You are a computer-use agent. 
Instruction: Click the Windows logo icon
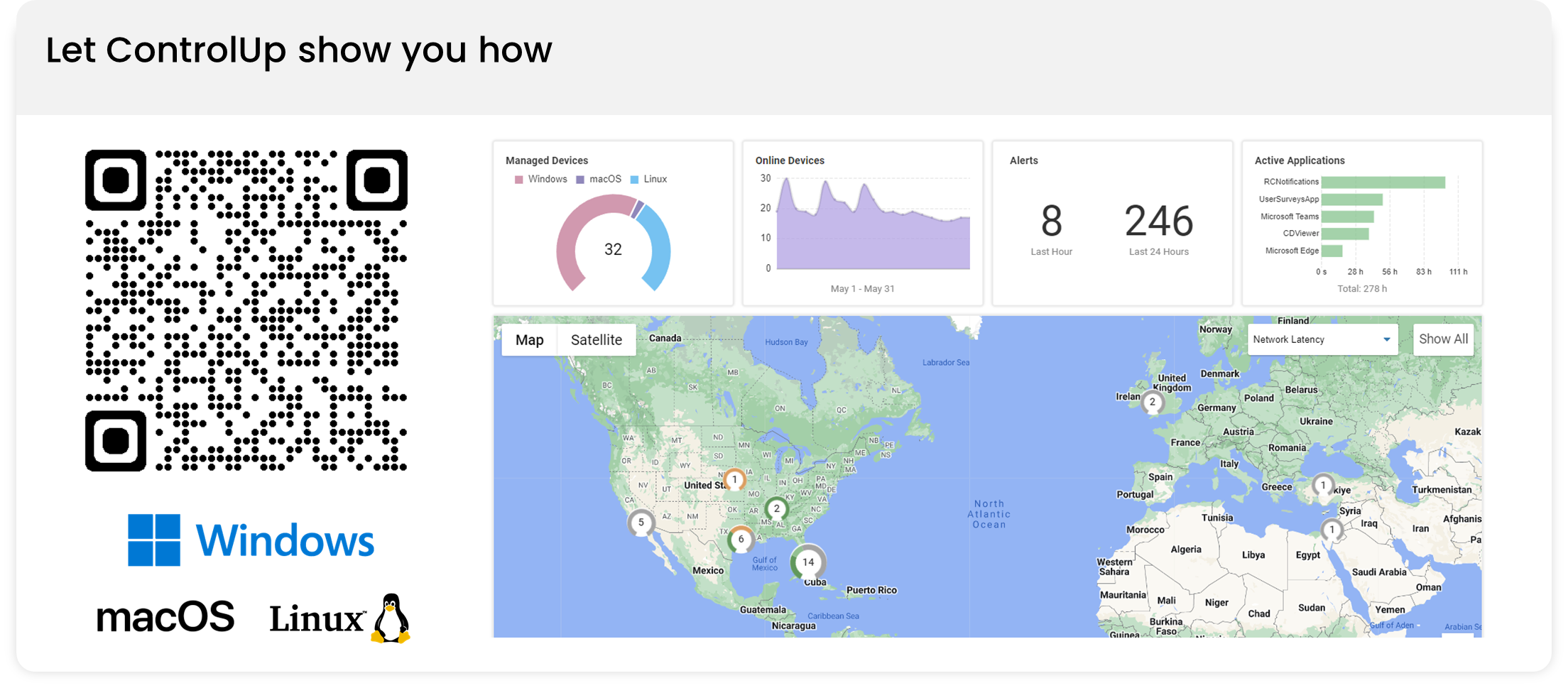click(x=154, y=540)
